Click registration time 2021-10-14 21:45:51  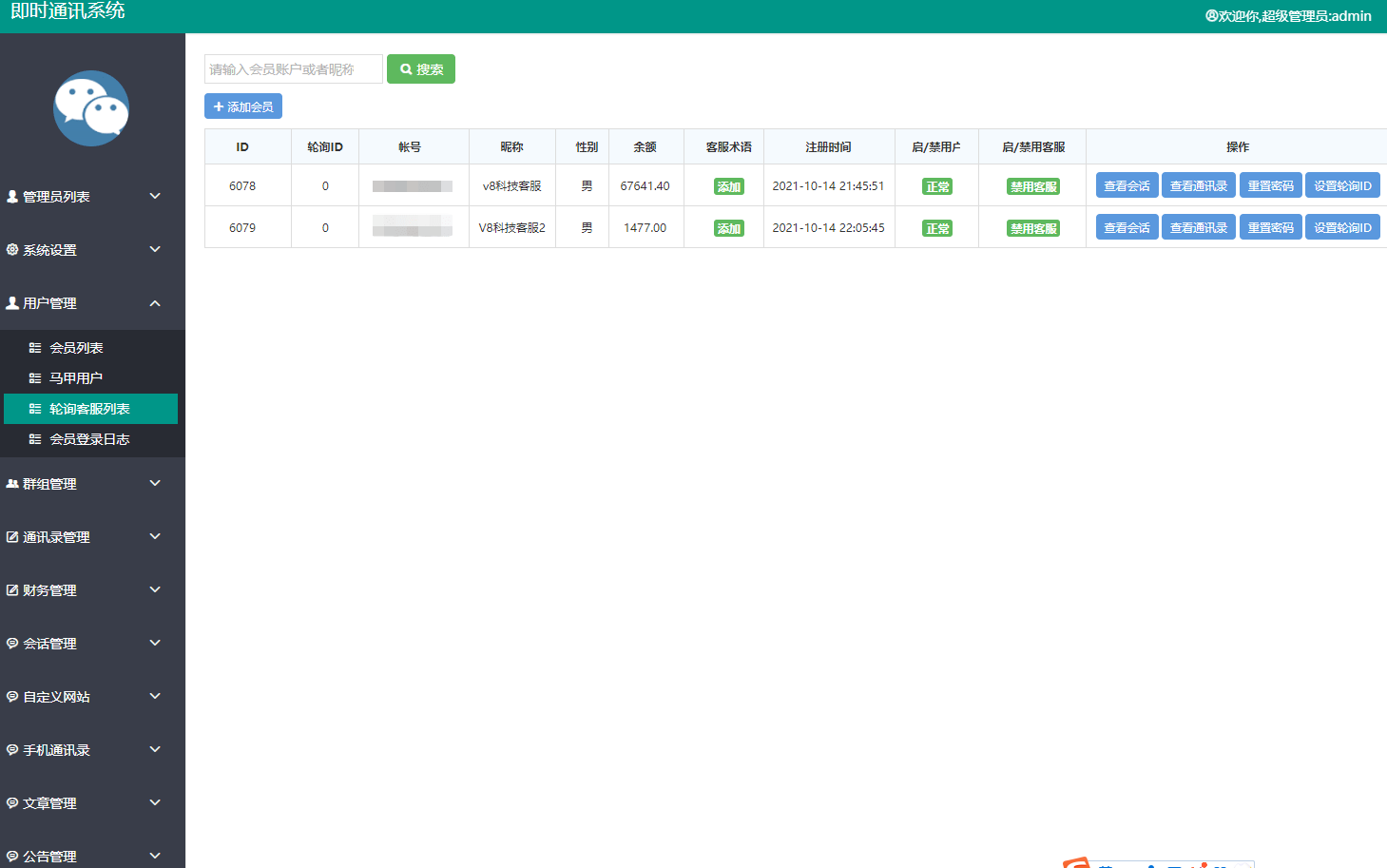(829, 186)
